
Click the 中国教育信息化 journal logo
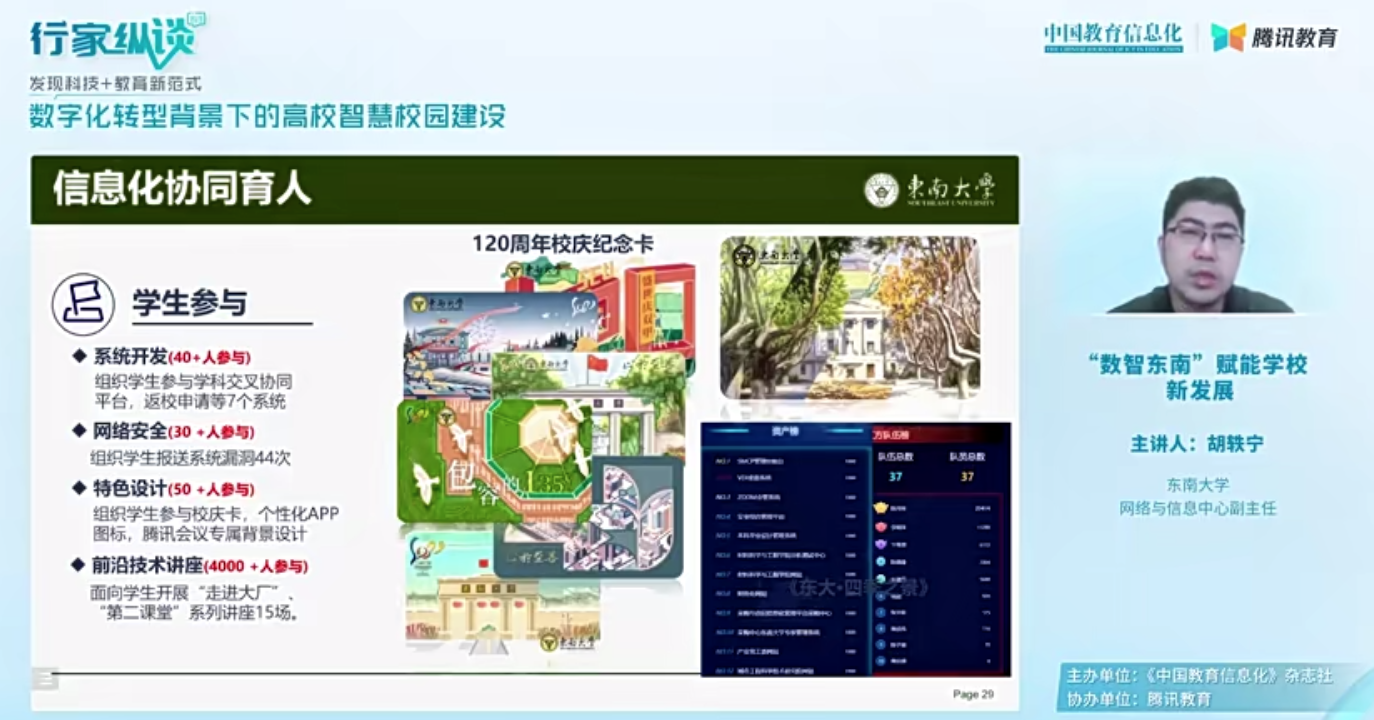pos(1113,37)
